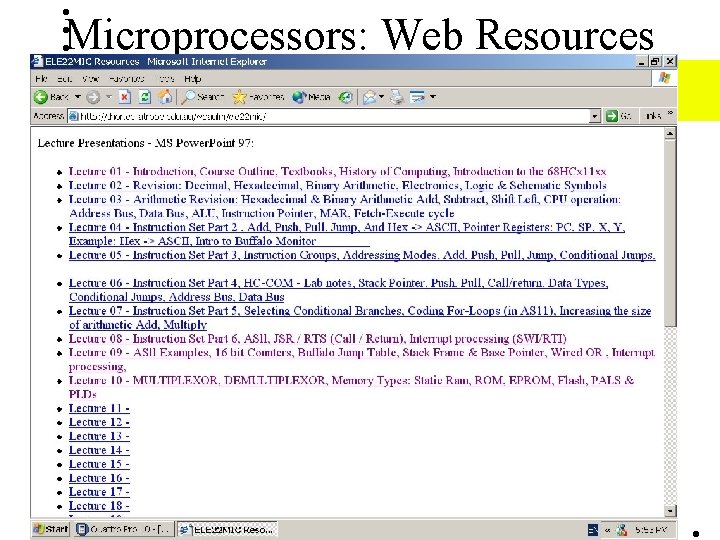Open the Lecture 15 link
Screen dimensions: 720x540
coord(99,464)
